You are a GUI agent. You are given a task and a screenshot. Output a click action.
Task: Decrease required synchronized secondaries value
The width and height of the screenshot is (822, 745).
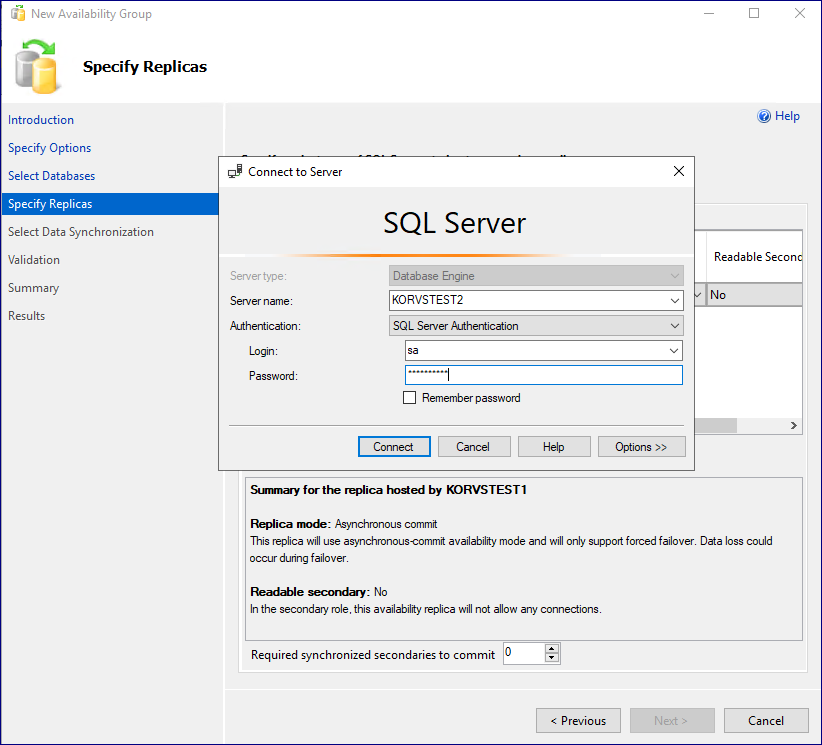click(551, 658)
